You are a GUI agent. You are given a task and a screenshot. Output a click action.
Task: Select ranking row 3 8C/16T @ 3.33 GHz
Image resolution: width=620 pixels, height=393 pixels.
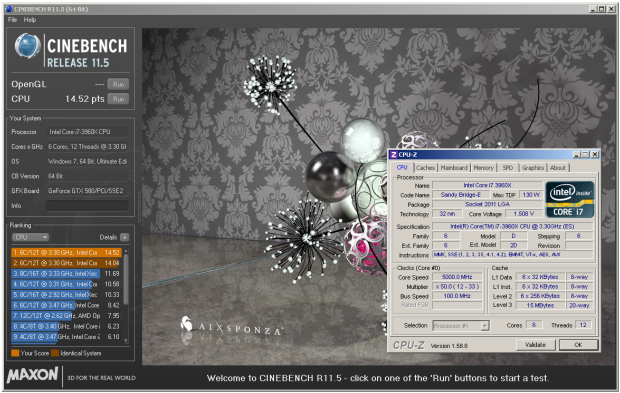click(66, 274)
